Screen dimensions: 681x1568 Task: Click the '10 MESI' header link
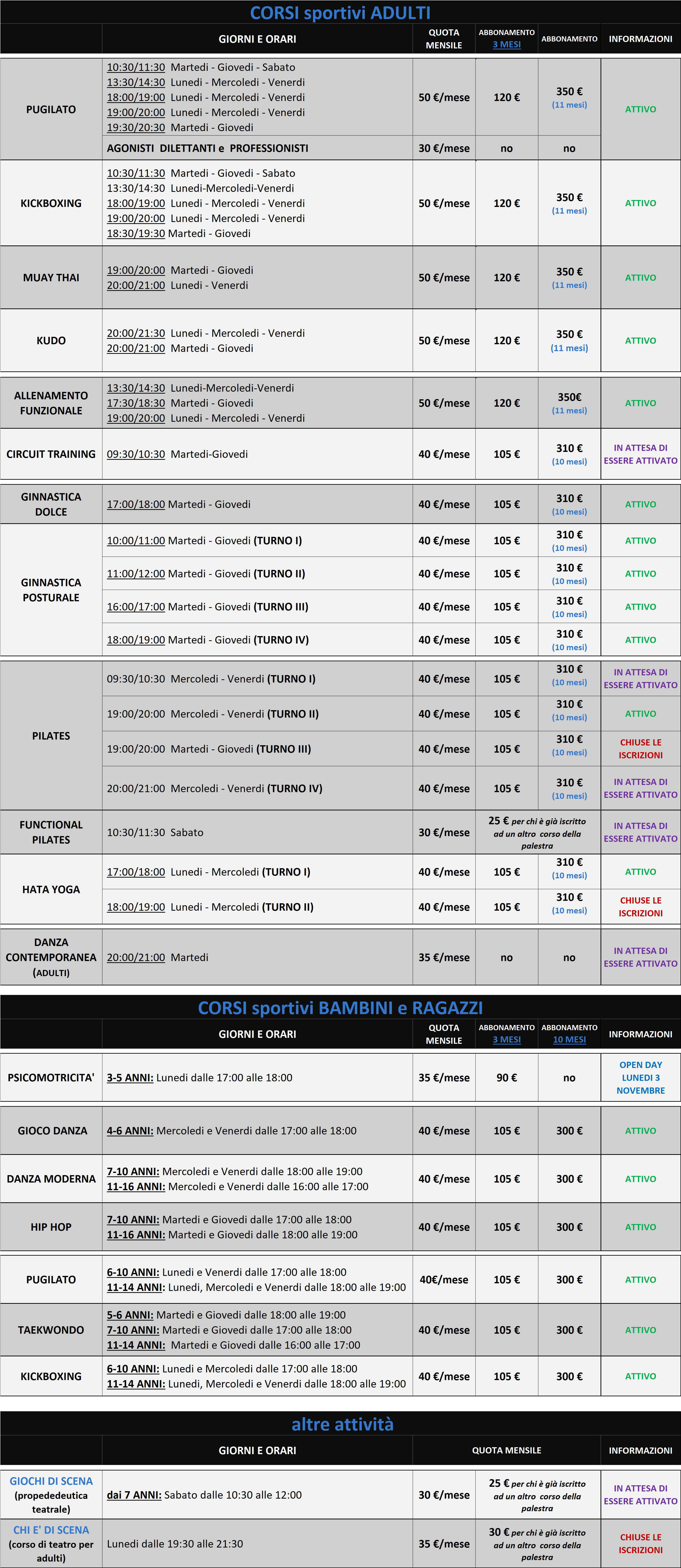pyautogui.click(x=569, y=1040)
